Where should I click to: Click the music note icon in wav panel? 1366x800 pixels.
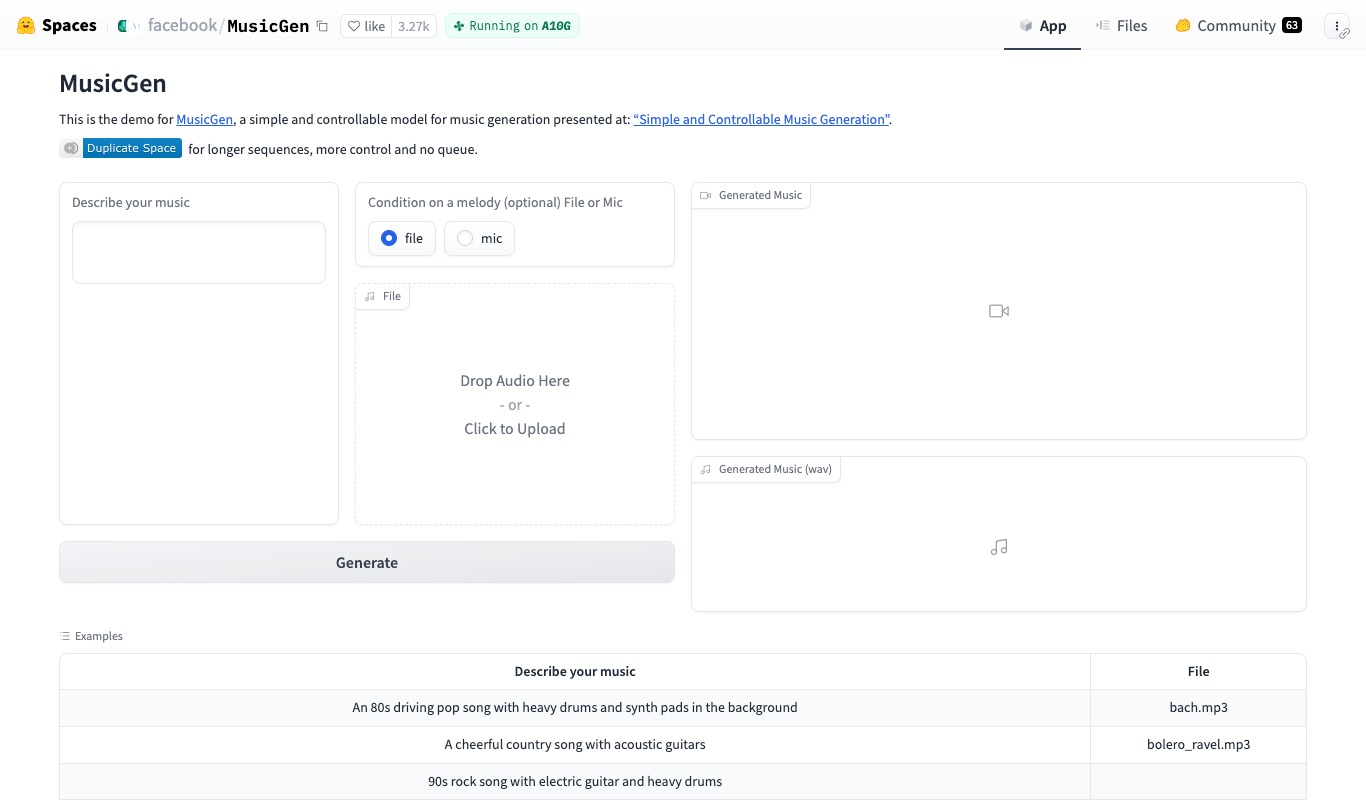(998, 547)
